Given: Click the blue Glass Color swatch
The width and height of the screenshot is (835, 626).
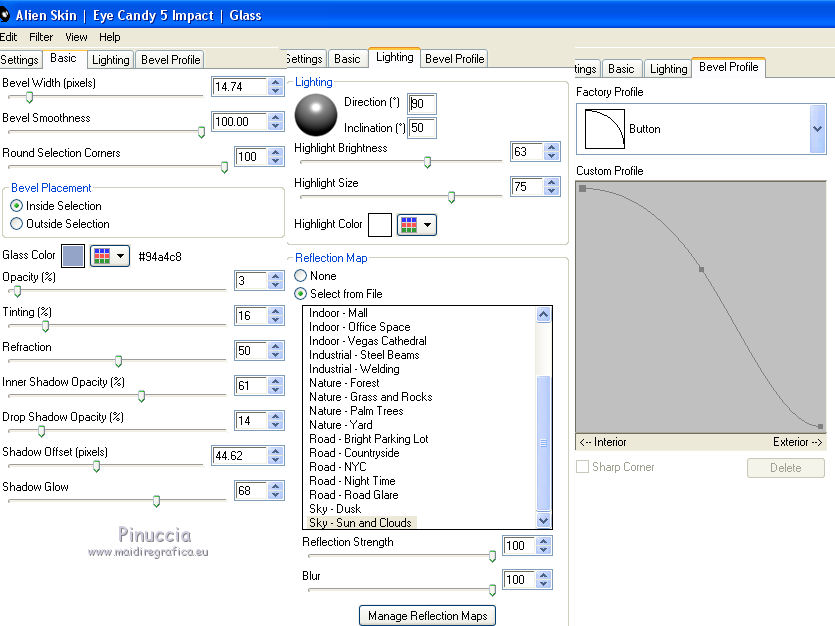Looking at the screenshot, I should (73, 256).
